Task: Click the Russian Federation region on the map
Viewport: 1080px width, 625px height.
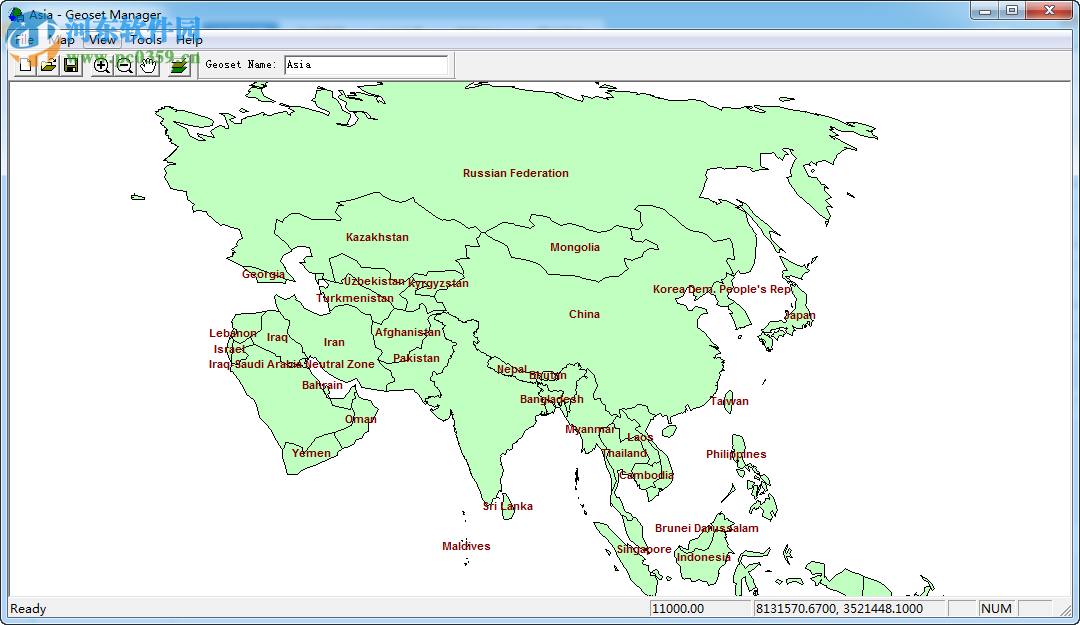Action: [515, 172]
